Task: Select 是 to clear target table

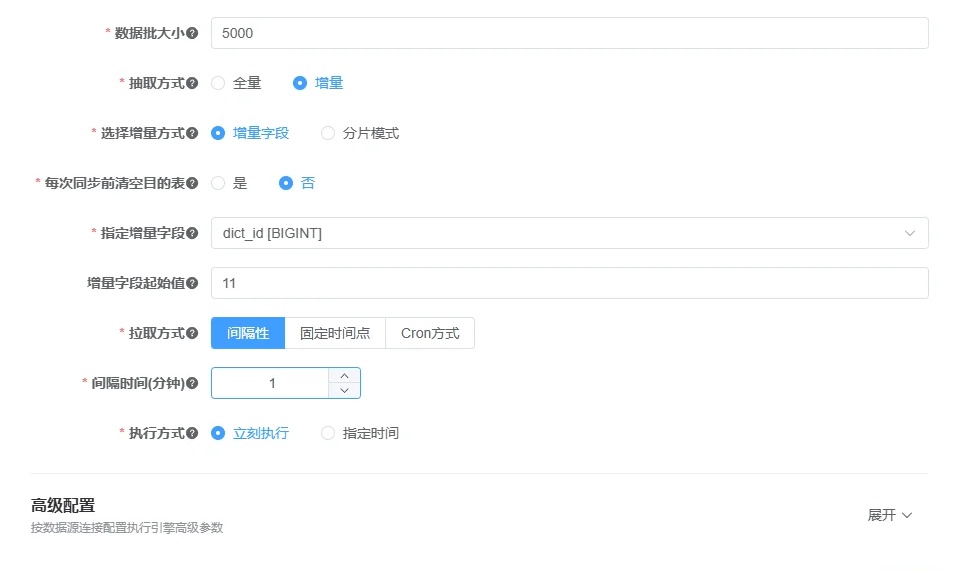Action: [x=218, y=183]
